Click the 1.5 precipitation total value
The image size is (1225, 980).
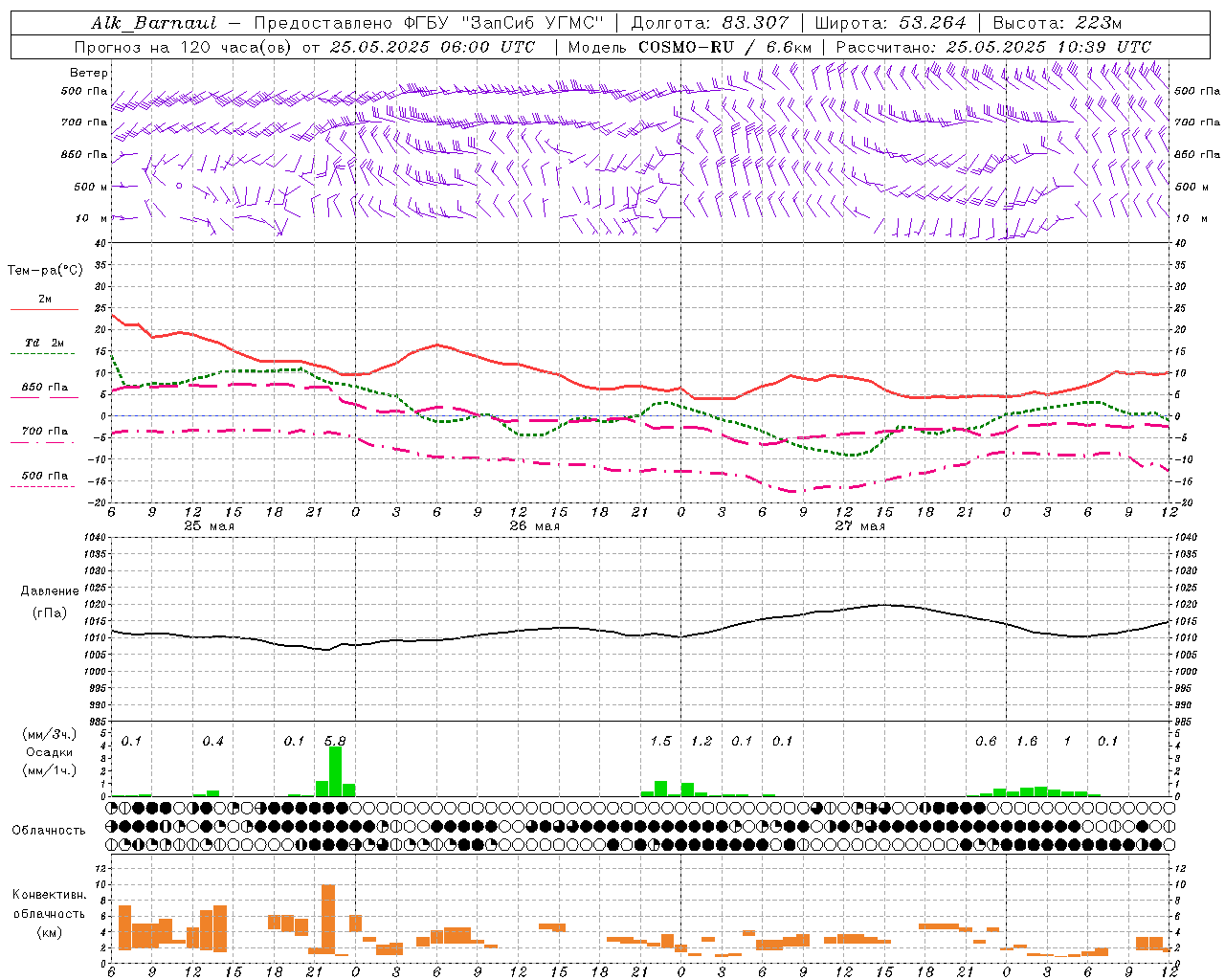tap(660, 741)
